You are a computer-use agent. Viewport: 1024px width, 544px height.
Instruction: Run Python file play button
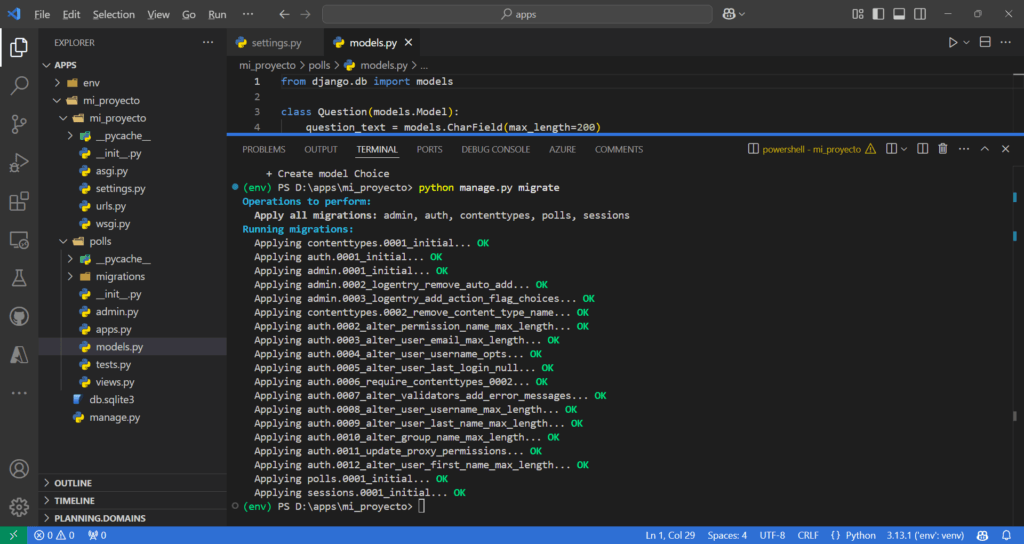[953, 42]
